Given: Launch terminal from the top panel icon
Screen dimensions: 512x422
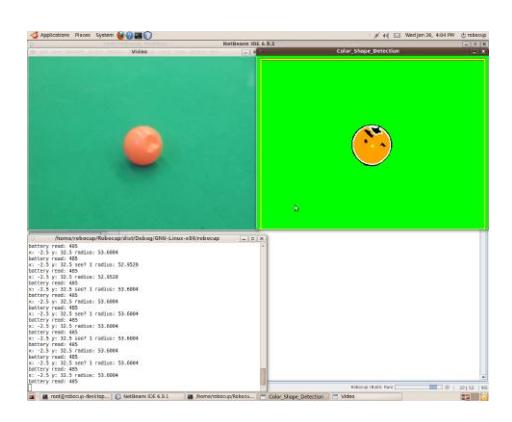Looking at the screenshot, I should point(138,35).
